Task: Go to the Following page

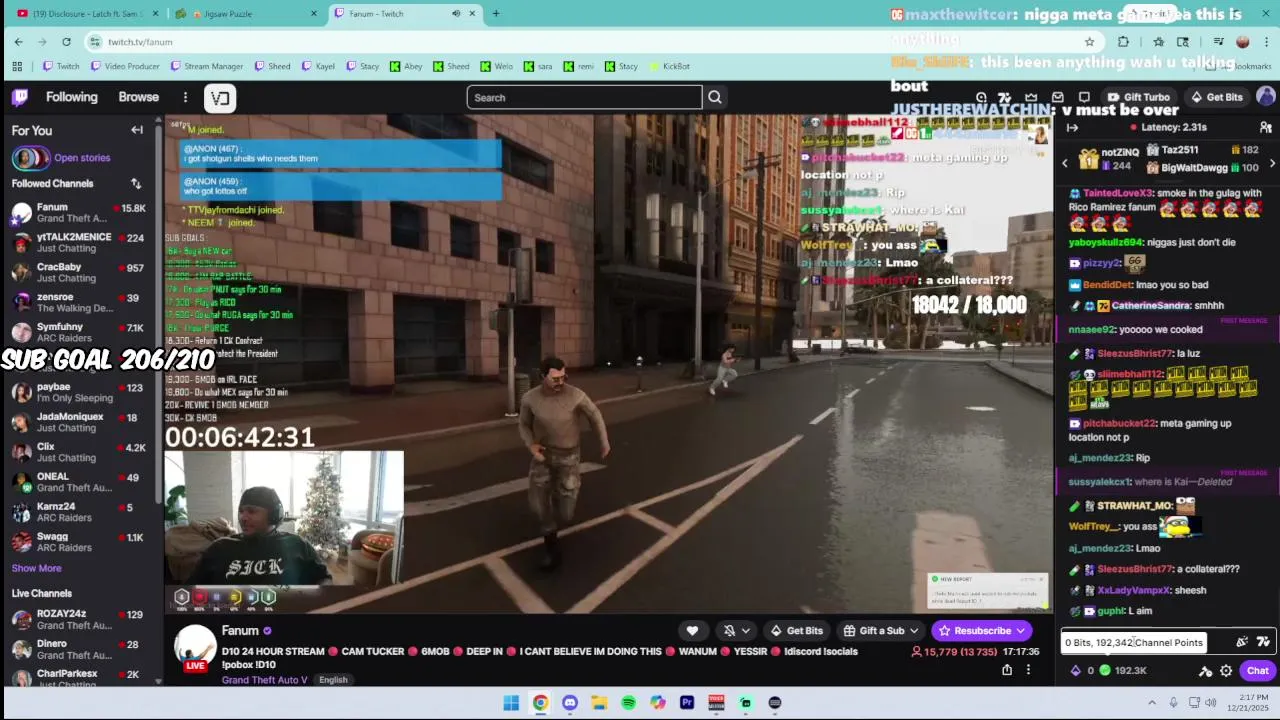Action: click(71, 97)
